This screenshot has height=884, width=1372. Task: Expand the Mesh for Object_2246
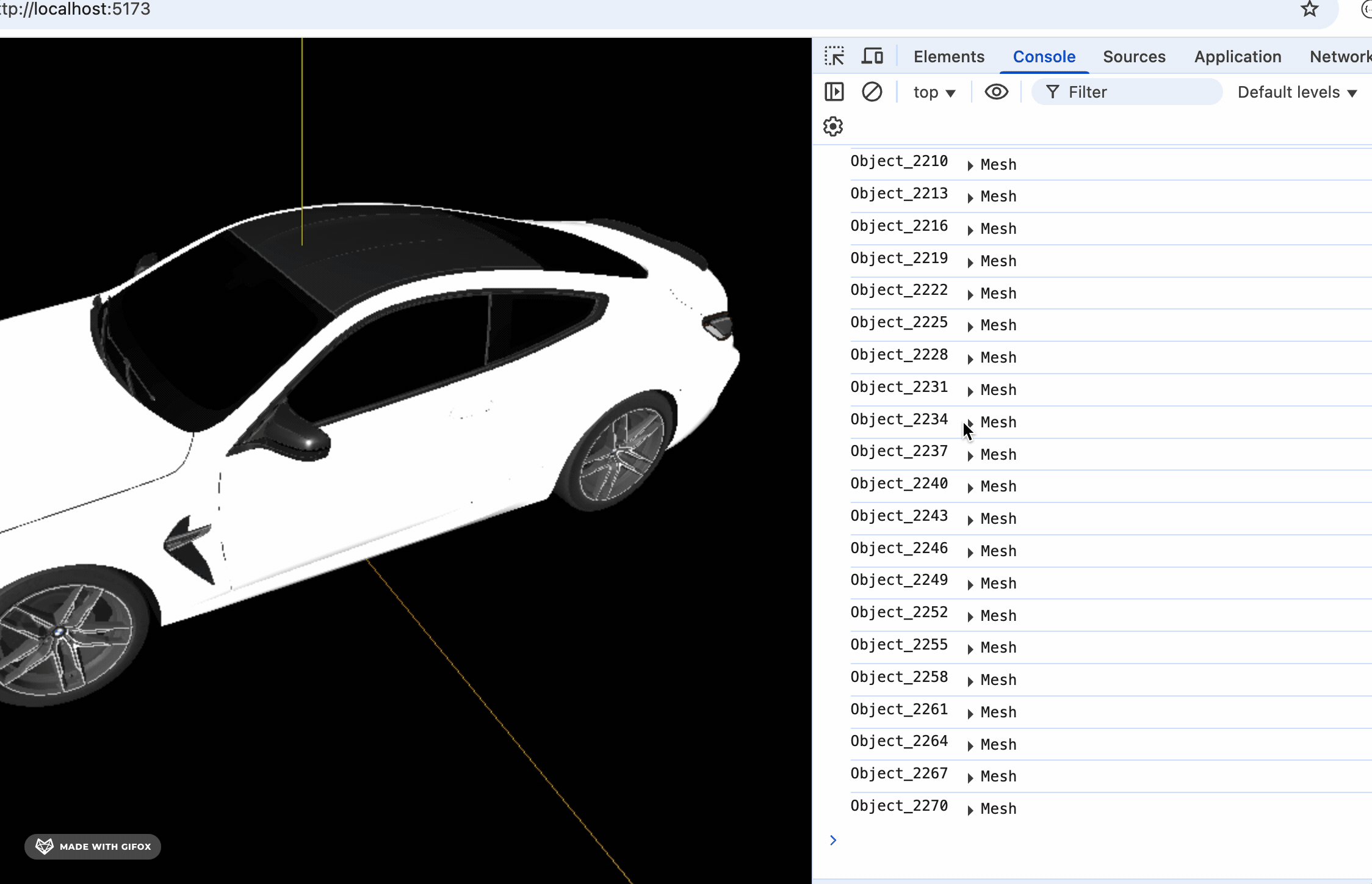(x=970, y=552)
